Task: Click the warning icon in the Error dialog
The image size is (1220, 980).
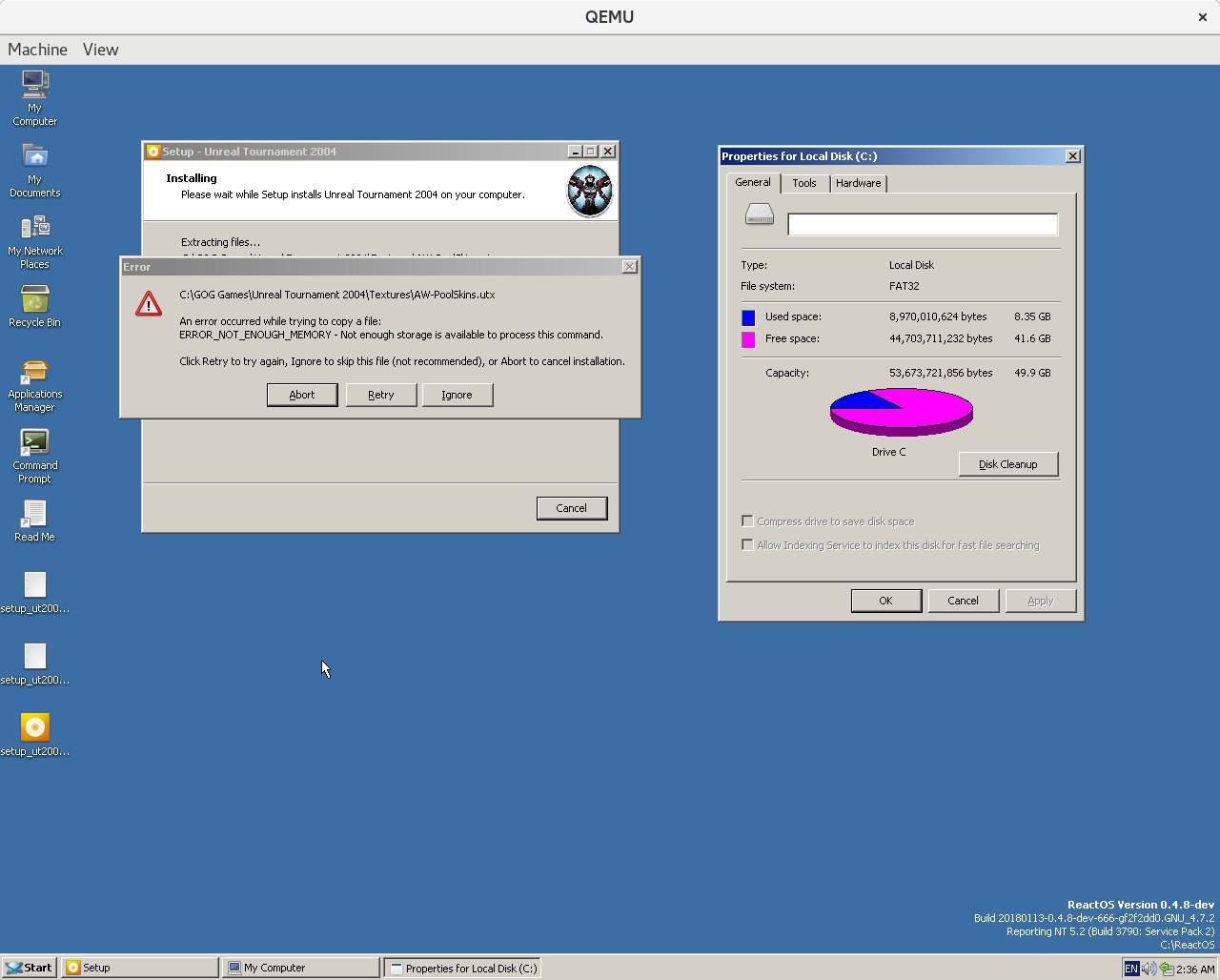Action: pyautogui.click(x=149, y=304)
